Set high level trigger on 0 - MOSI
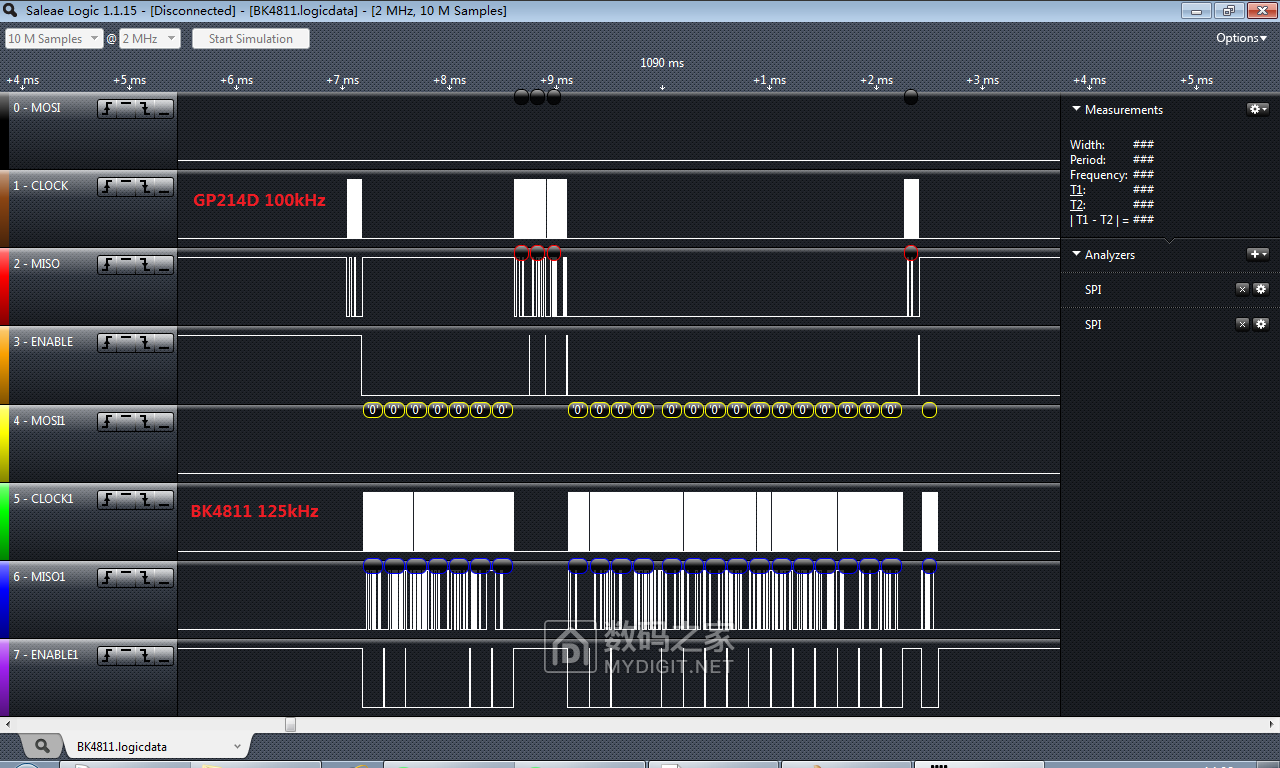This screenshot has width=1280, height=768. (x=126, y=109)
